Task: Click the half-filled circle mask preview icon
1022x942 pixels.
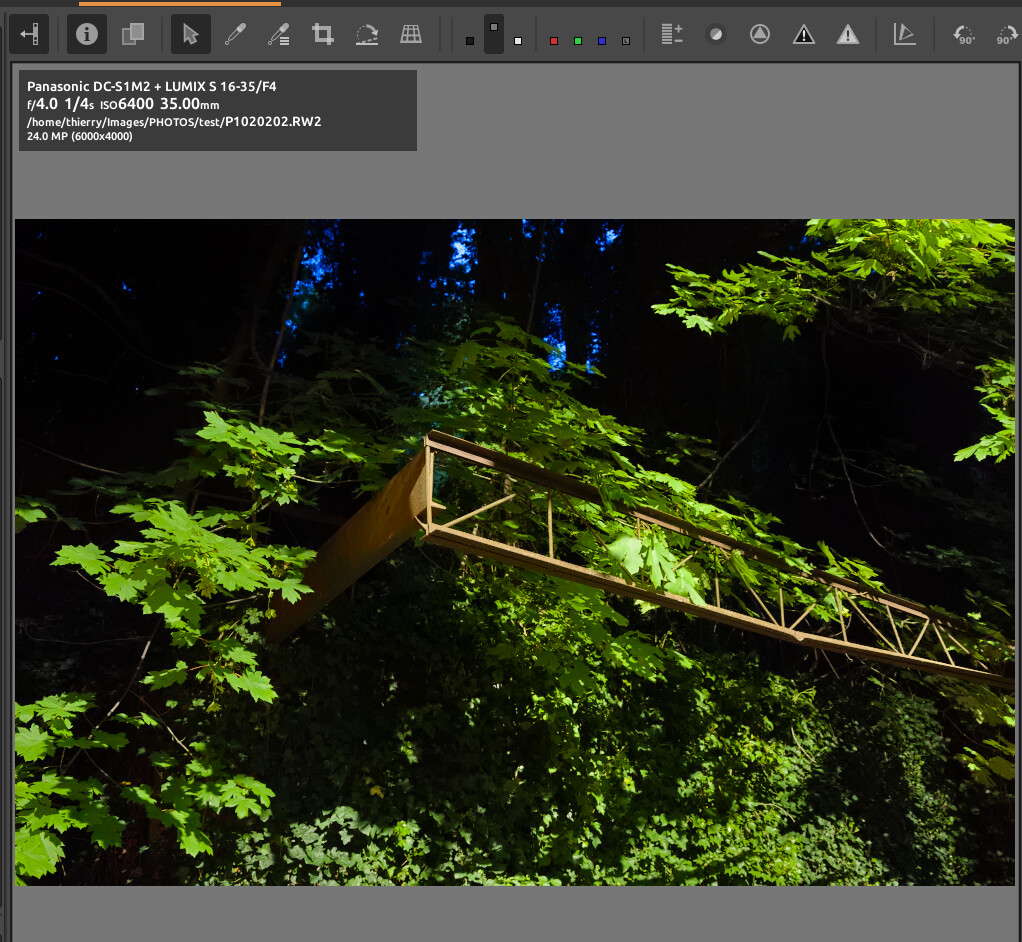Action: 716,35
